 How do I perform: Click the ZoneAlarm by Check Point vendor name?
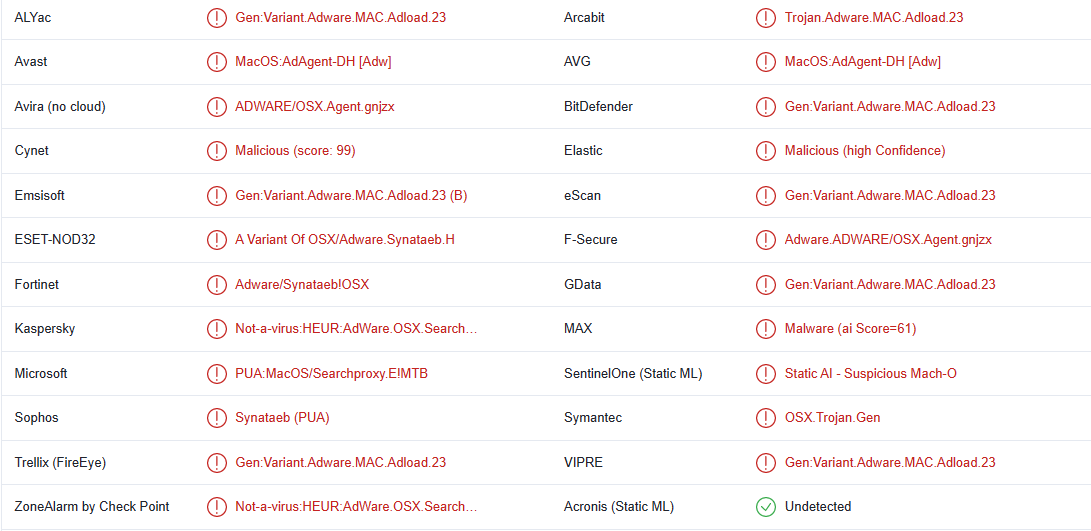tap(92, 507)
